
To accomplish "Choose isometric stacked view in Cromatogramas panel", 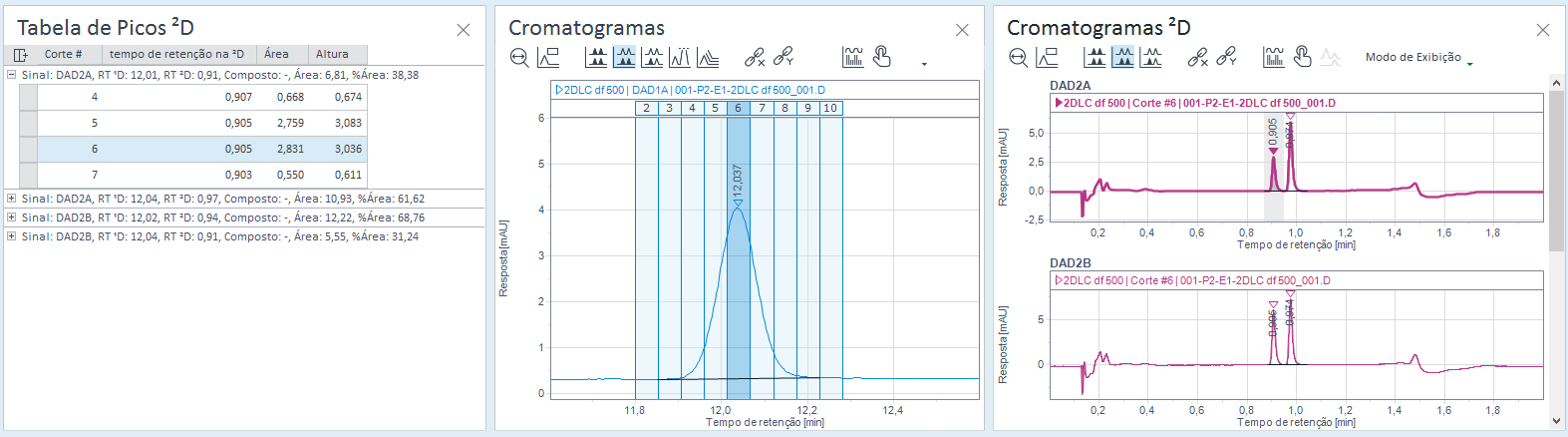I will pyautogui.click(x=708, y=58).
